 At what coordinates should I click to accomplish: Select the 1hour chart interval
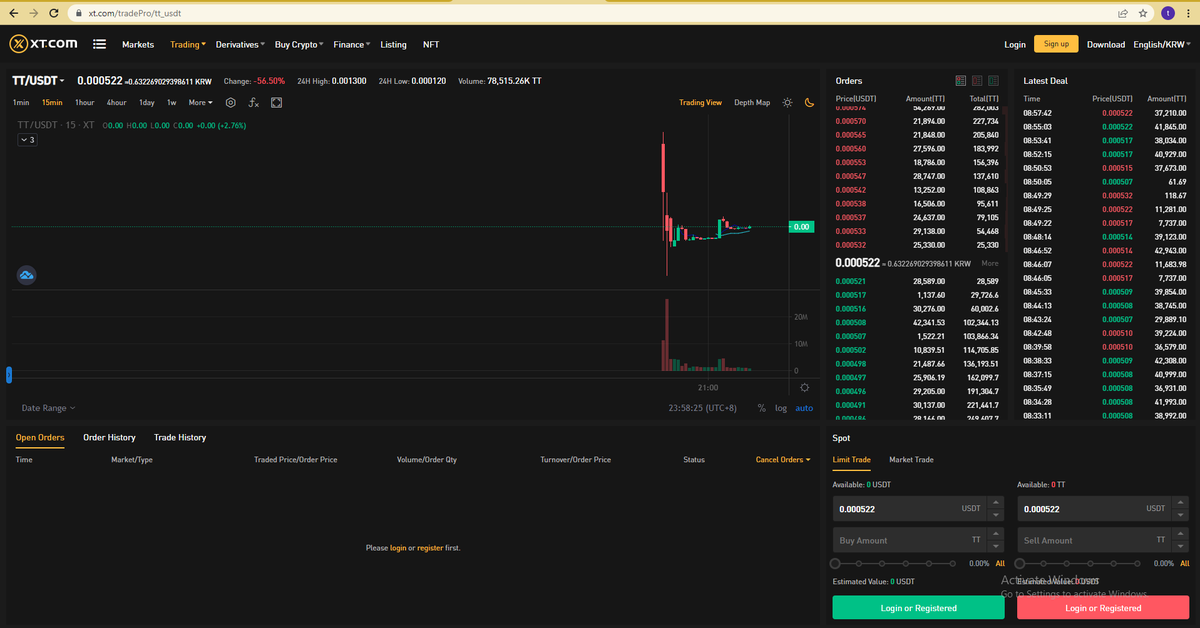coord(85,102)
